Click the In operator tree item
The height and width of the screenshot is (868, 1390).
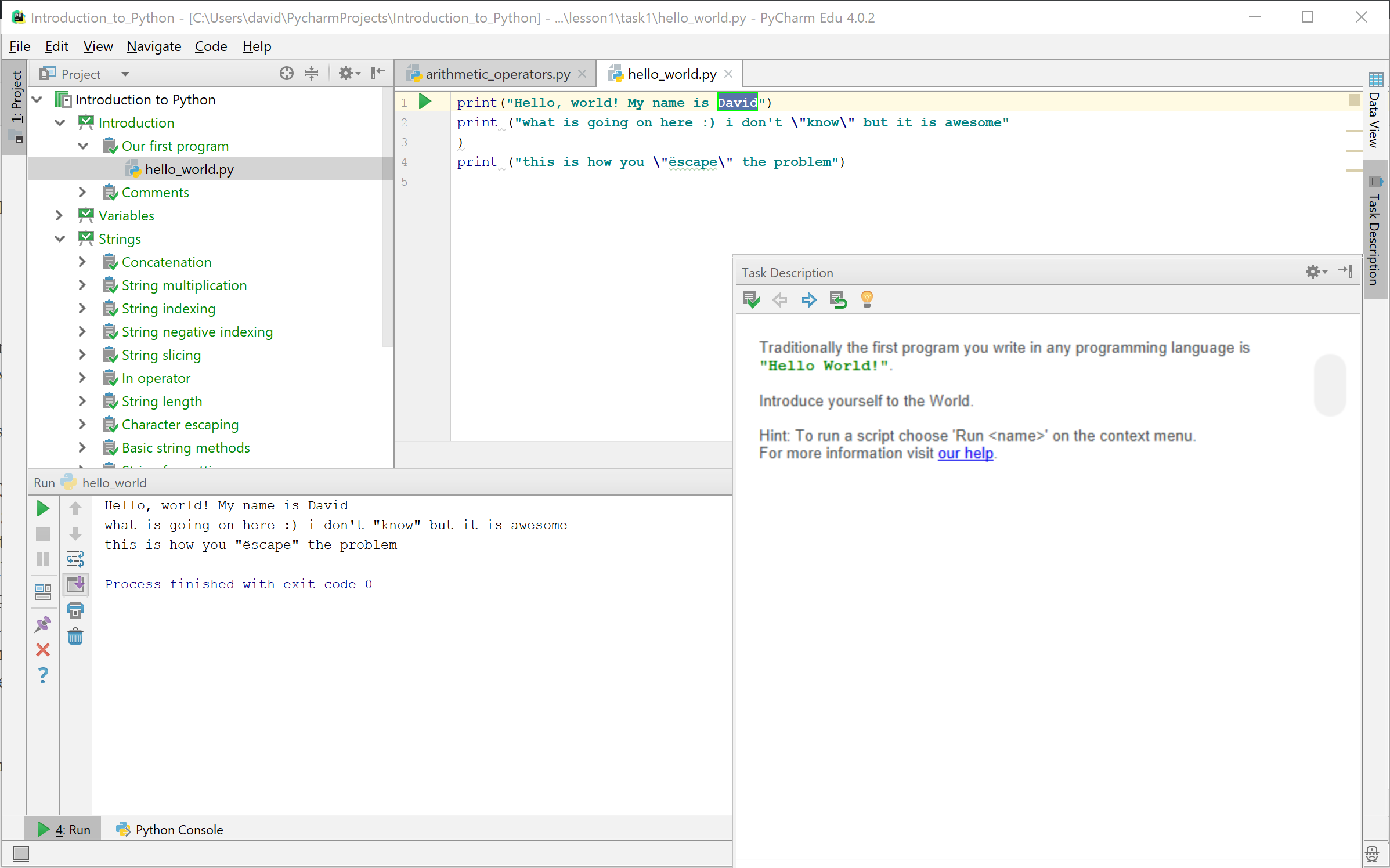(x=156, y=378)
